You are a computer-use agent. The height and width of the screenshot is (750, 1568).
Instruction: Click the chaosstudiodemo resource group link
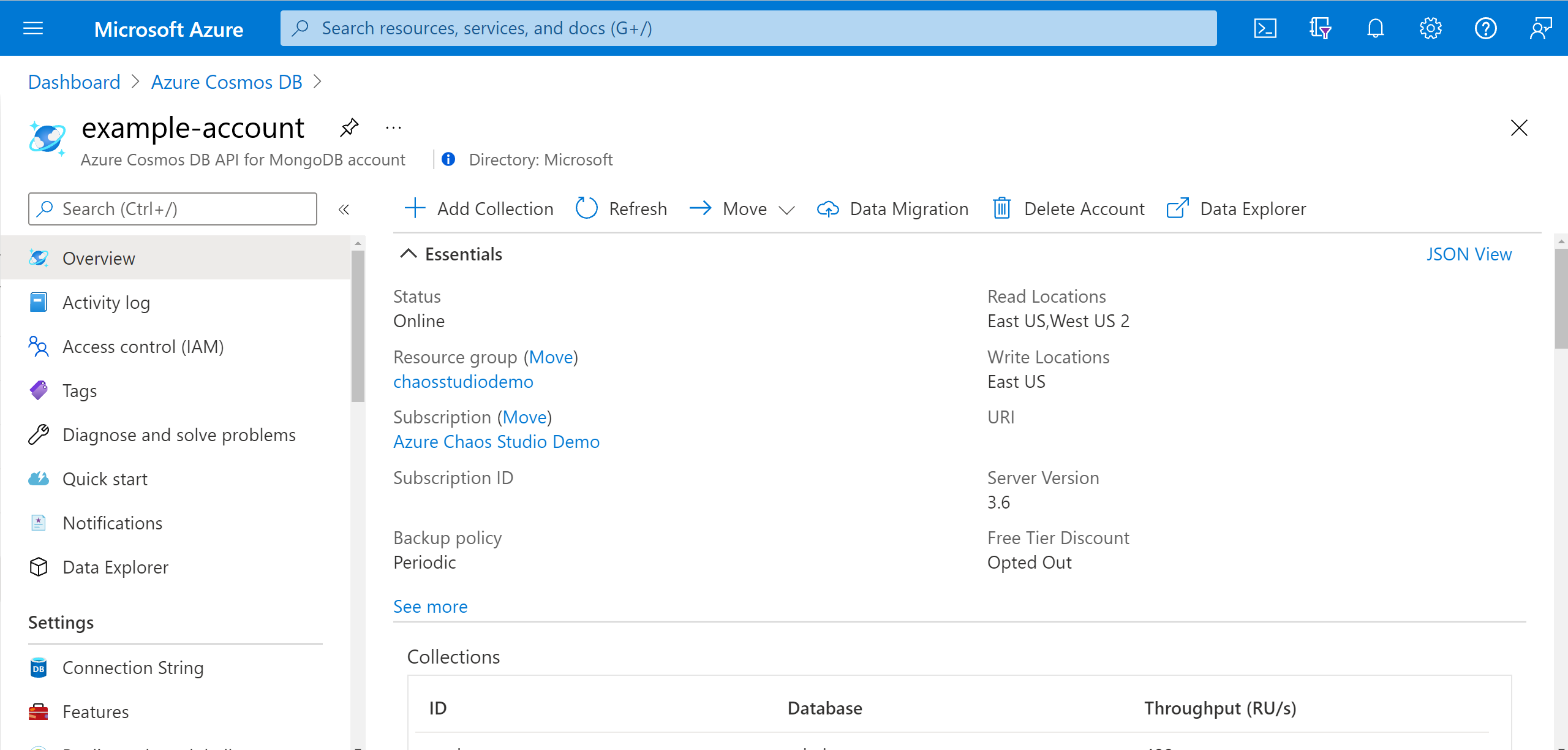point(463,381)
